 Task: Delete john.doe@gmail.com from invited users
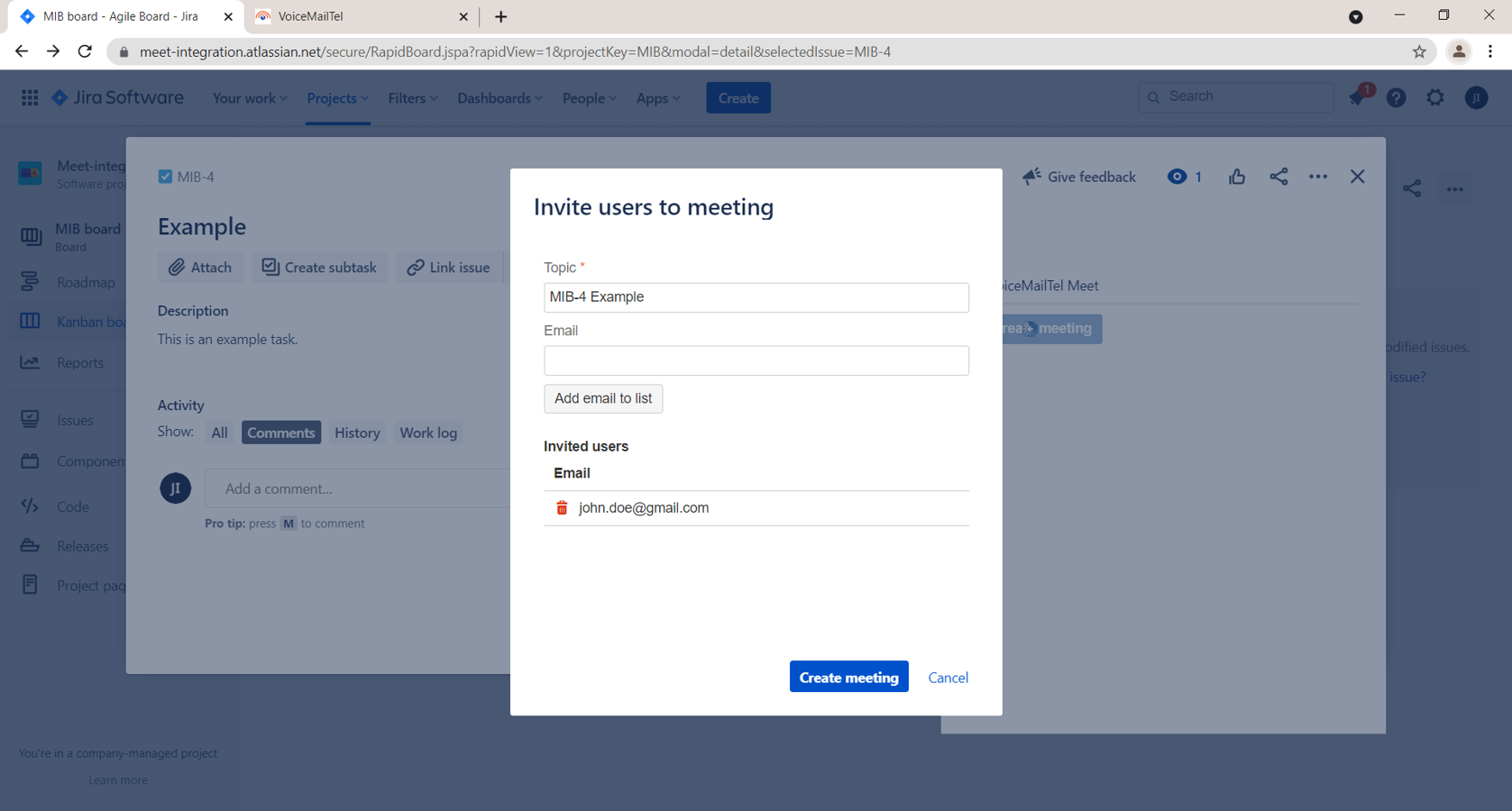point(562,508)
